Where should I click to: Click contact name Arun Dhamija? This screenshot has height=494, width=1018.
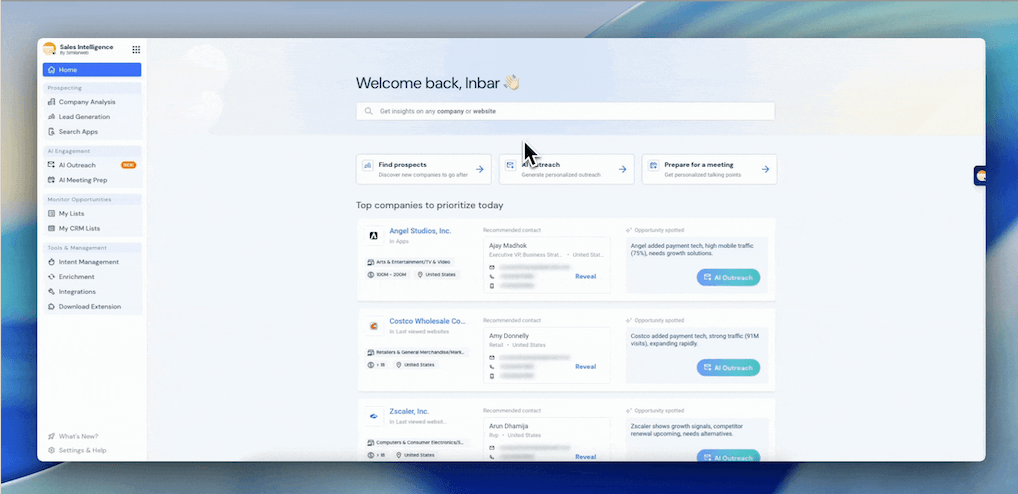click(508, 426)
